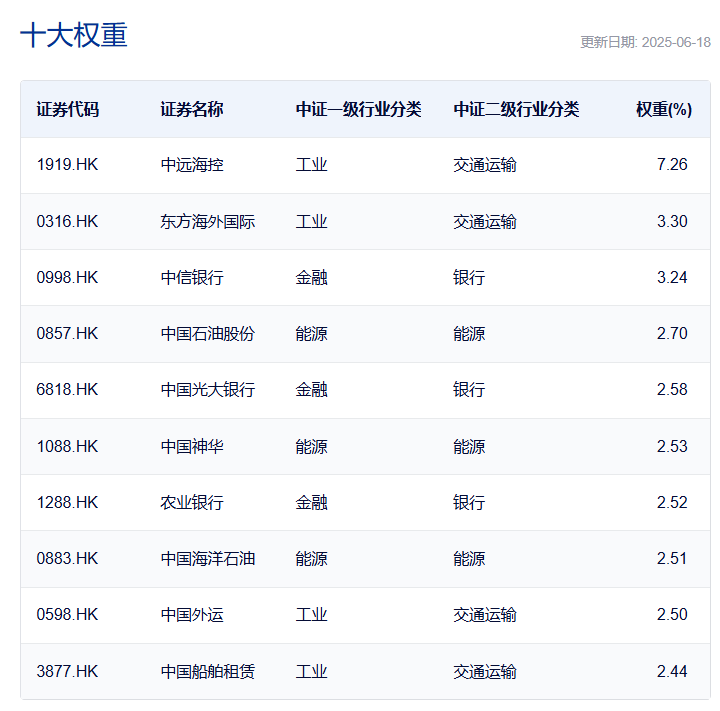Click 工业 in the 中国船舶租赁 row

311,672
